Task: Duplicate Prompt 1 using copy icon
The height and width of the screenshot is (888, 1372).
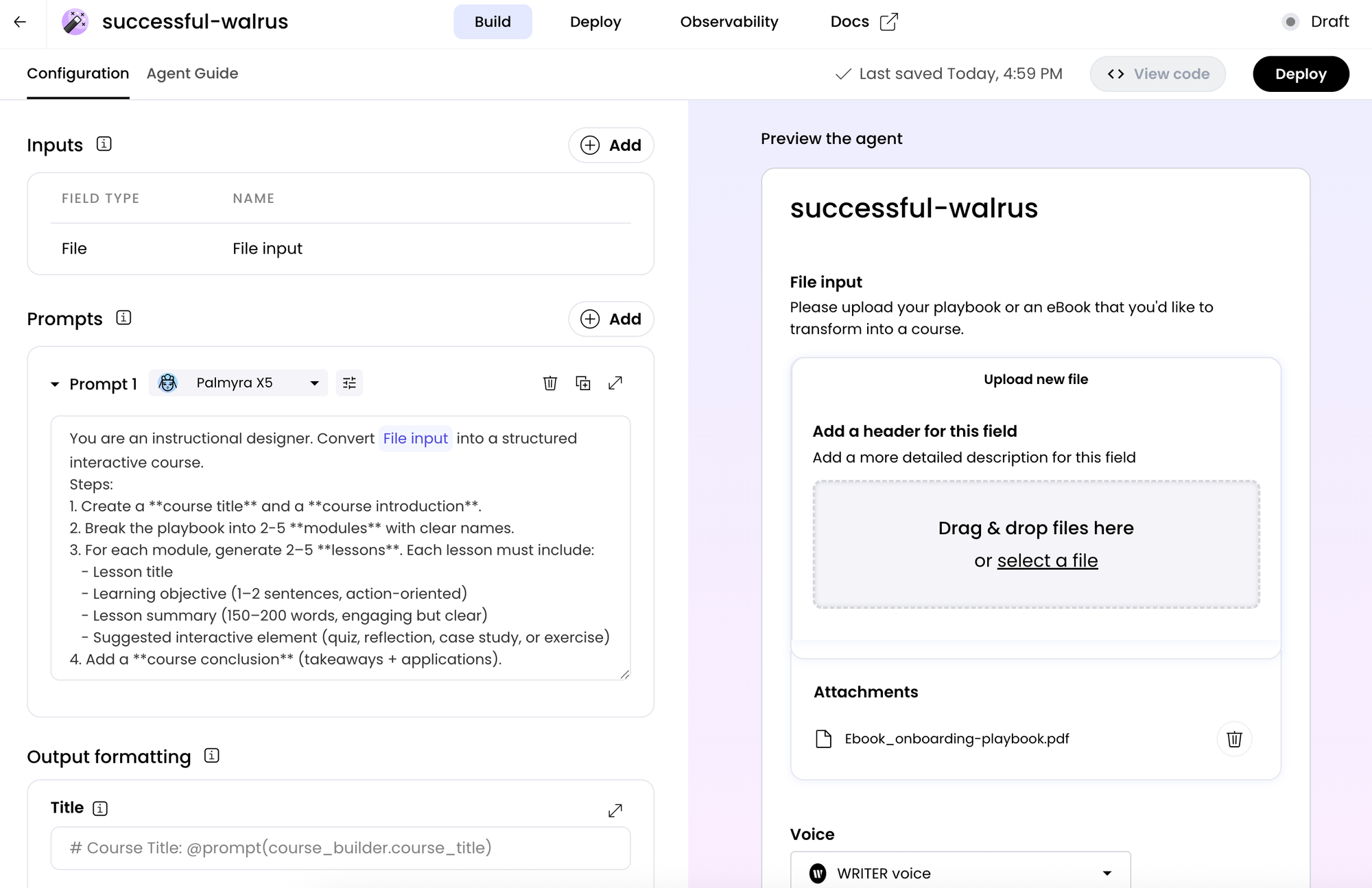Action: pyautogui.click(x=582, y=383)
